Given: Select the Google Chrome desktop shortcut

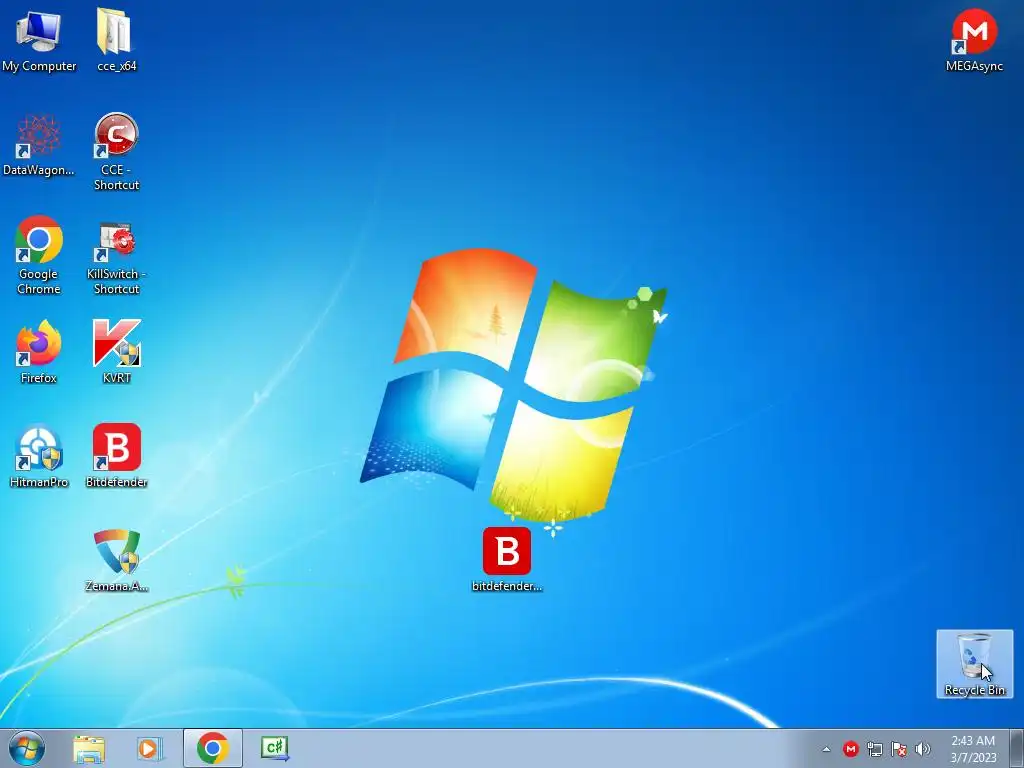Looking at the screenshot, I should [x=39, y=255].
